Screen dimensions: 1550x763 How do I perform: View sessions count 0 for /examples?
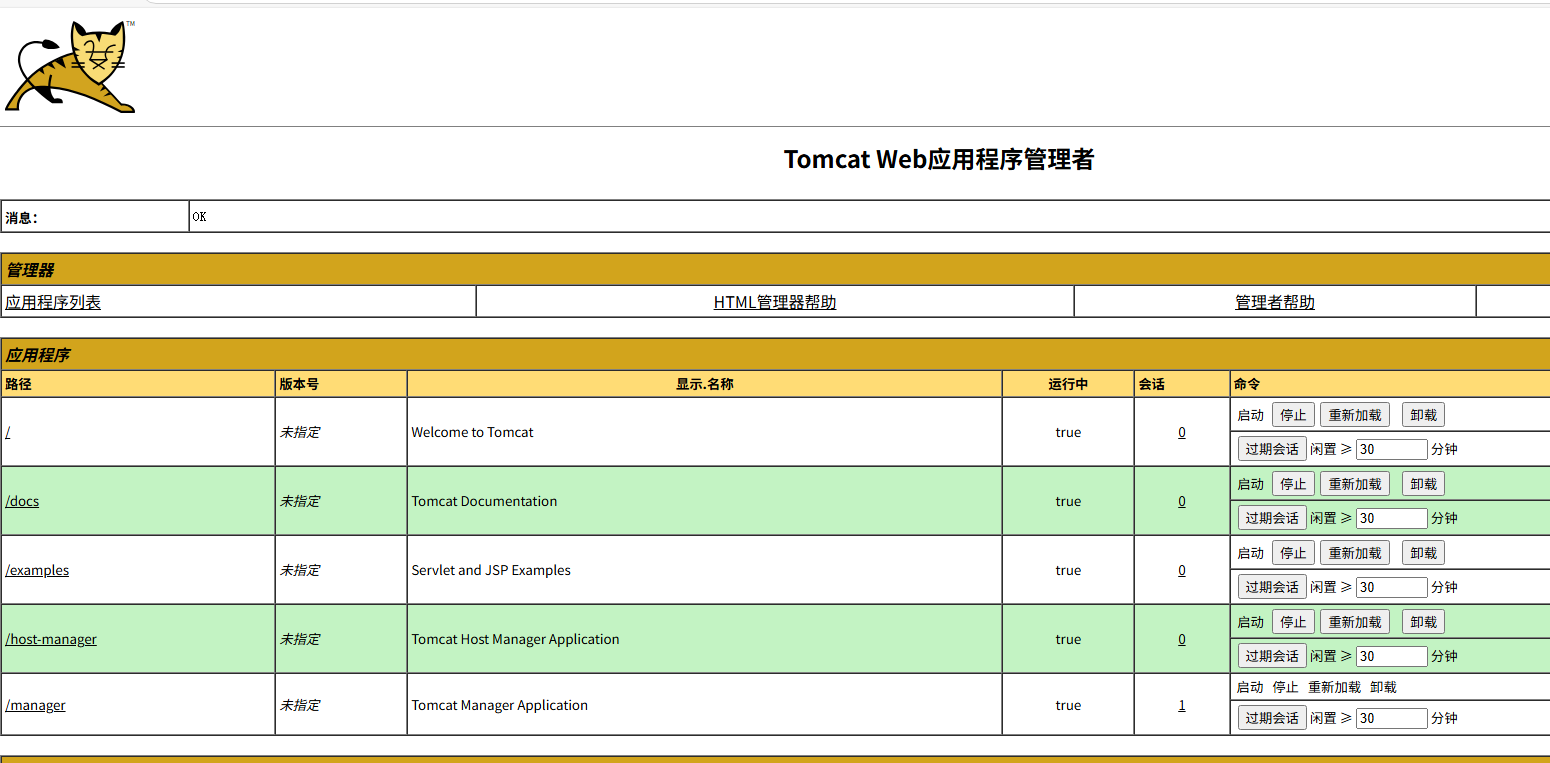click(1182, 570)
